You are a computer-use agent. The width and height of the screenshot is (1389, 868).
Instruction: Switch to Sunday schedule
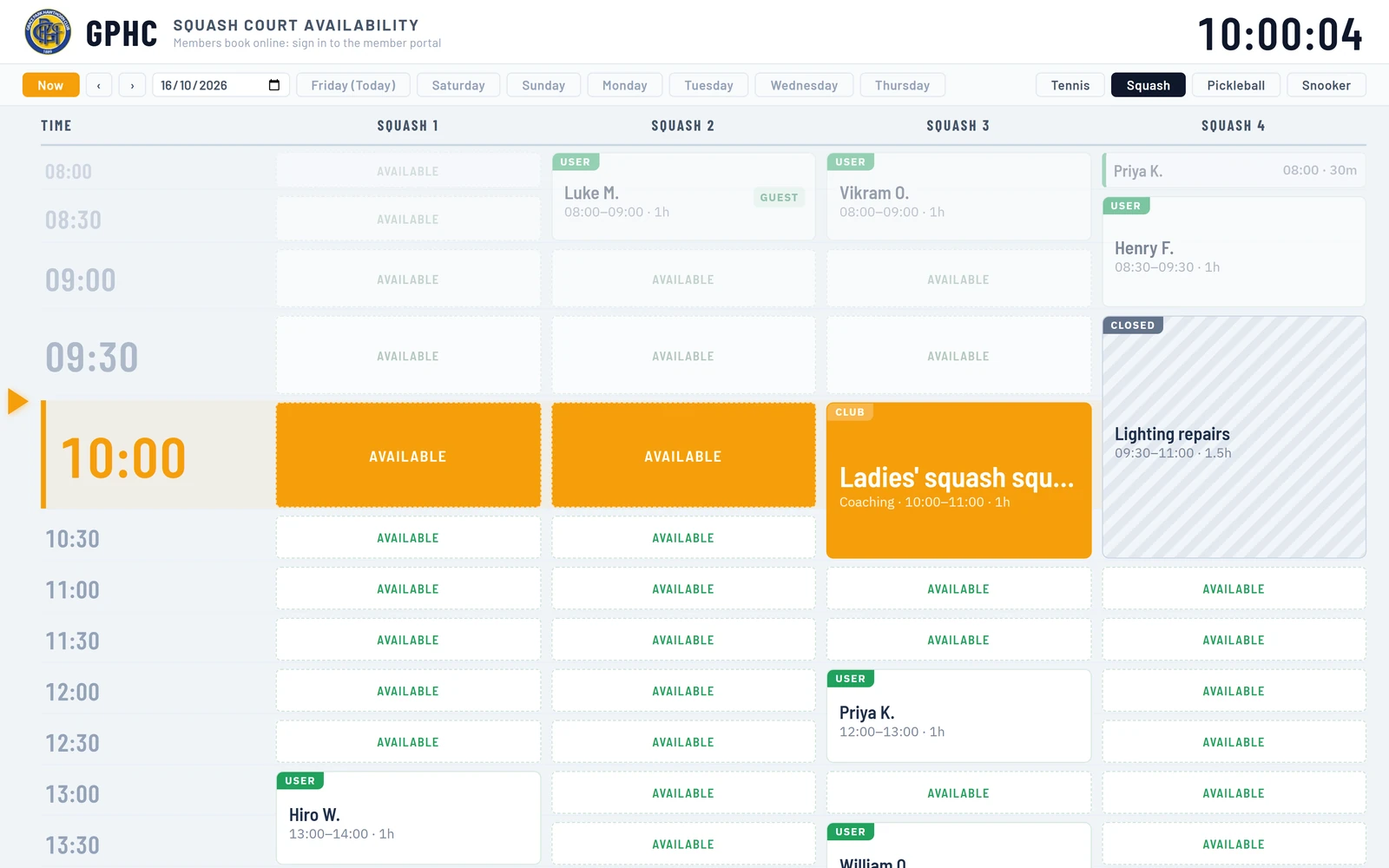tap(543, 85)
